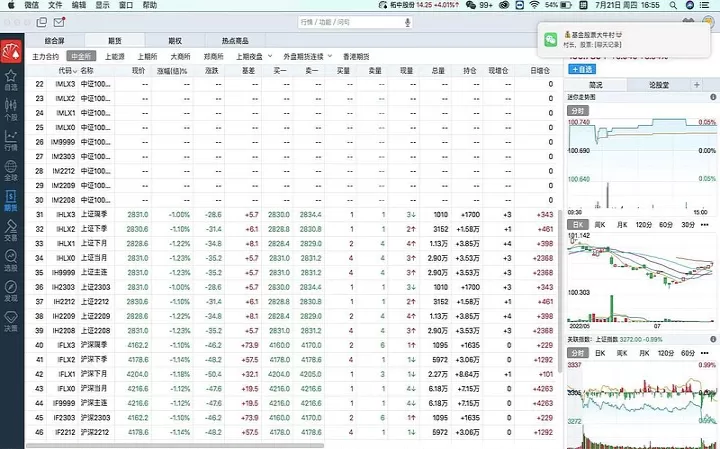Select the IHLX3 上证隔季 row

pyautogui.click(x=292, y=214)
